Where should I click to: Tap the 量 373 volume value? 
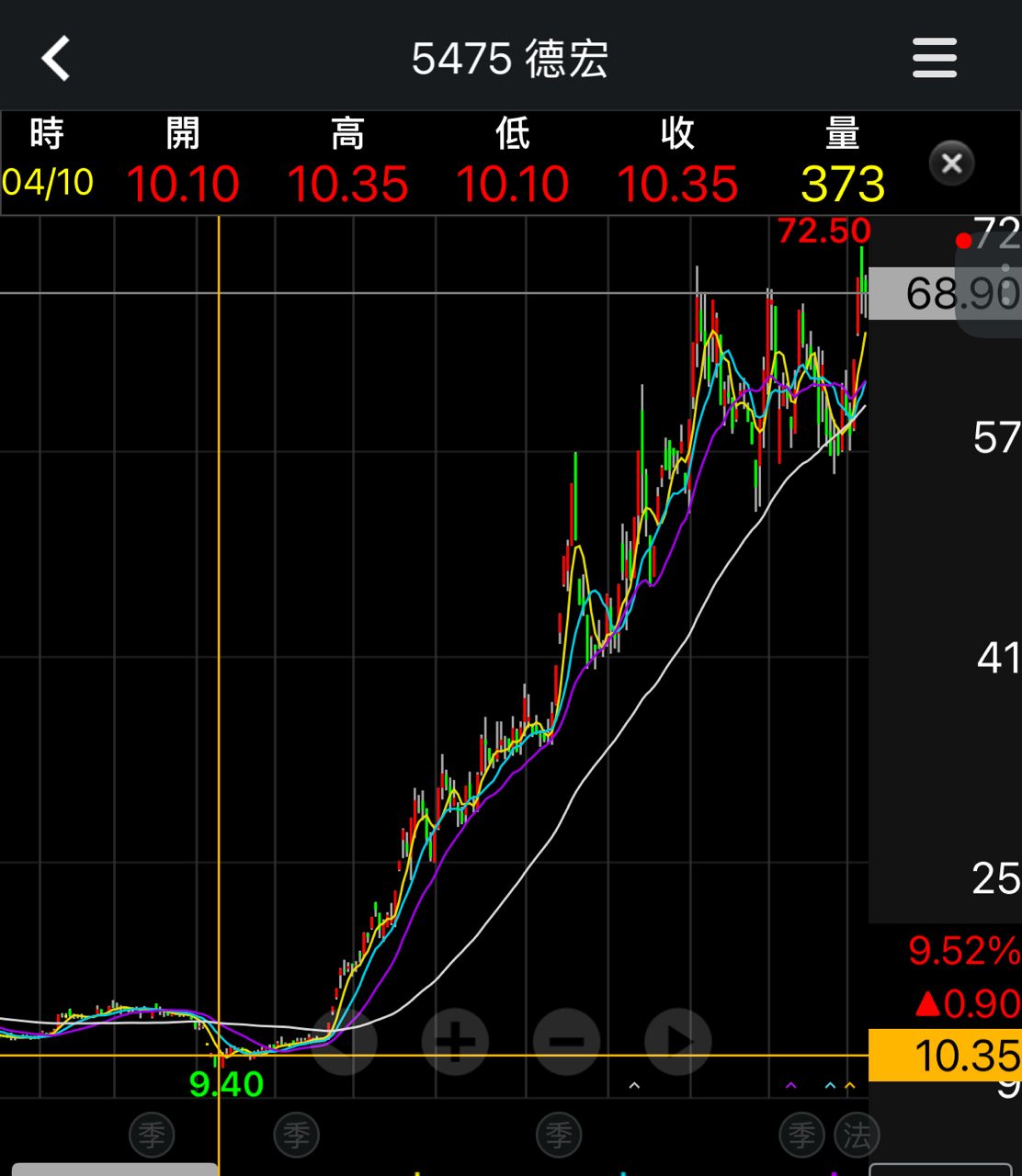coord(842,184)
